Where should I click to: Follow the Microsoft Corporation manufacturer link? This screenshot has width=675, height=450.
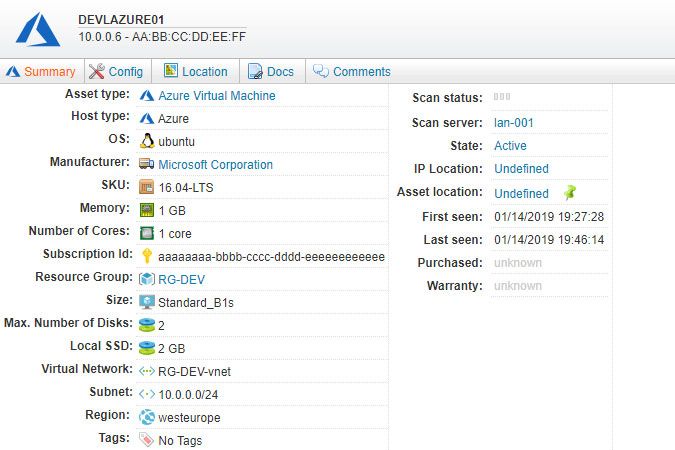[x=215, y=165]
